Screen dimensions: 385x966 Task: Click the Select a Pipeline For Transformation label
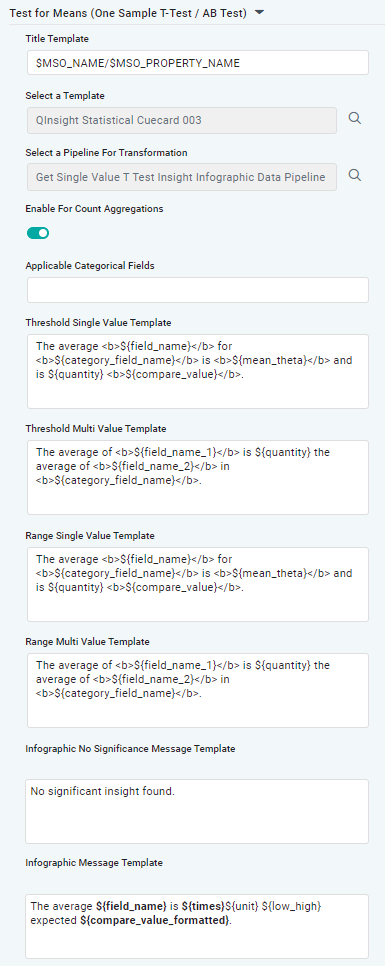107,152
